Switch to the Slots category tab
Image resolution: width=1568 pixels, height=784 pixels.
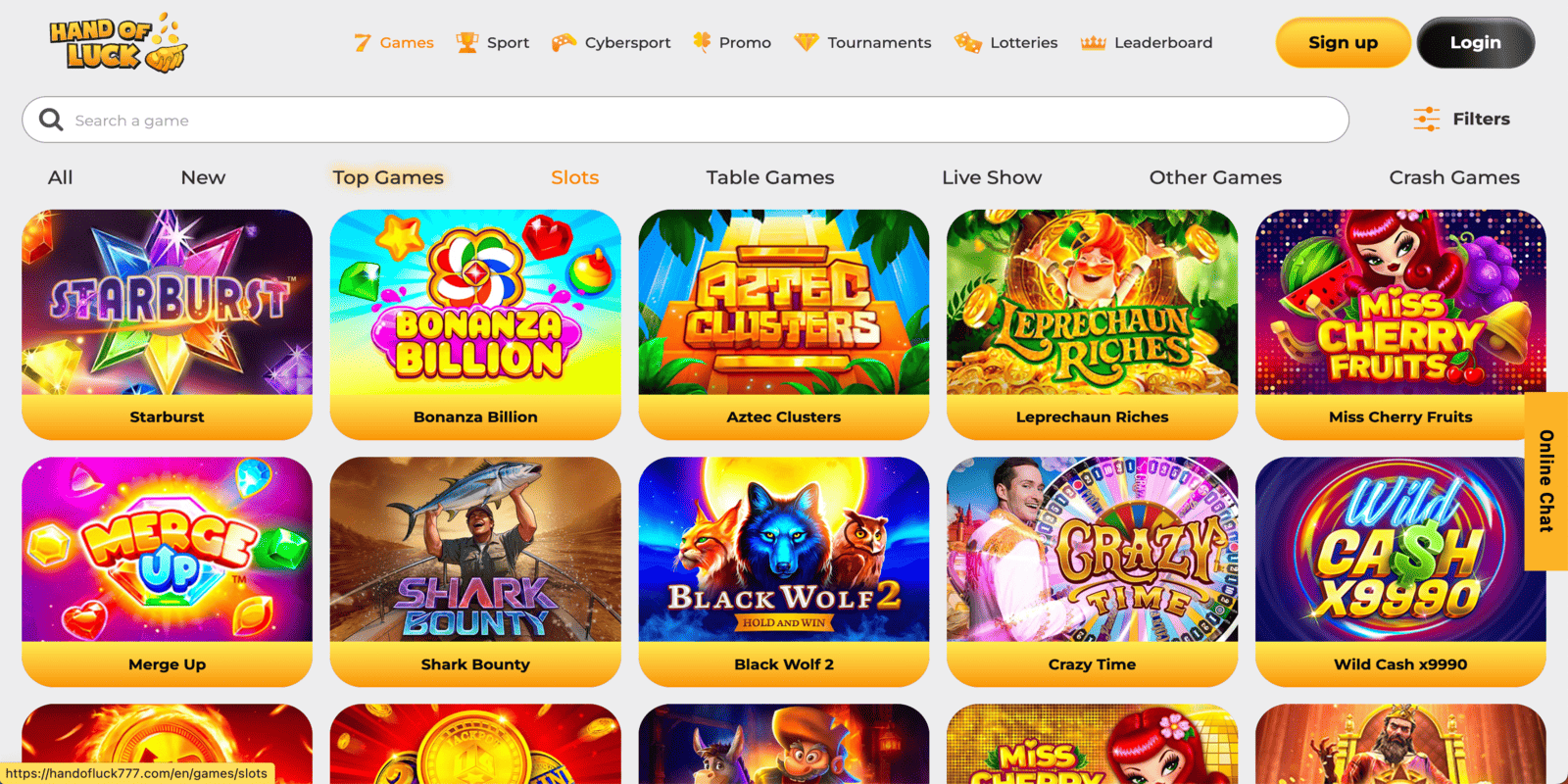click(x=574, y=177)
